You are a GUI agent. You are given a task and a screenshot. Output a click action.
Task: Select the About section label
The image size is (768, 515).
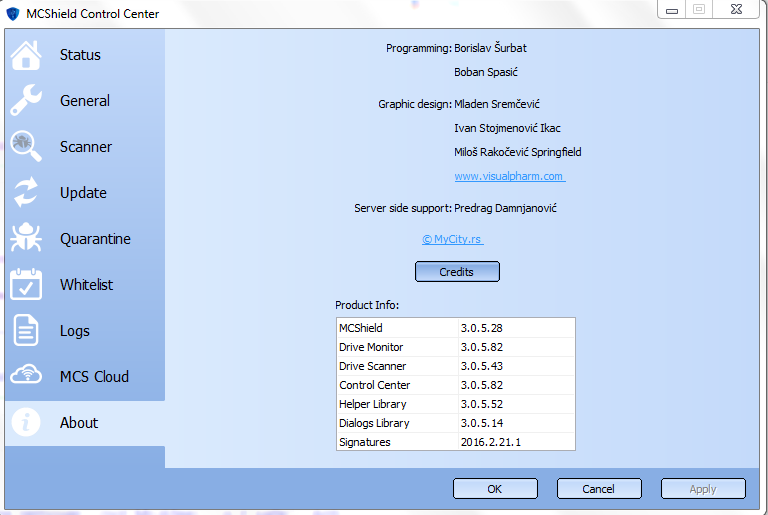coord(79,423)
